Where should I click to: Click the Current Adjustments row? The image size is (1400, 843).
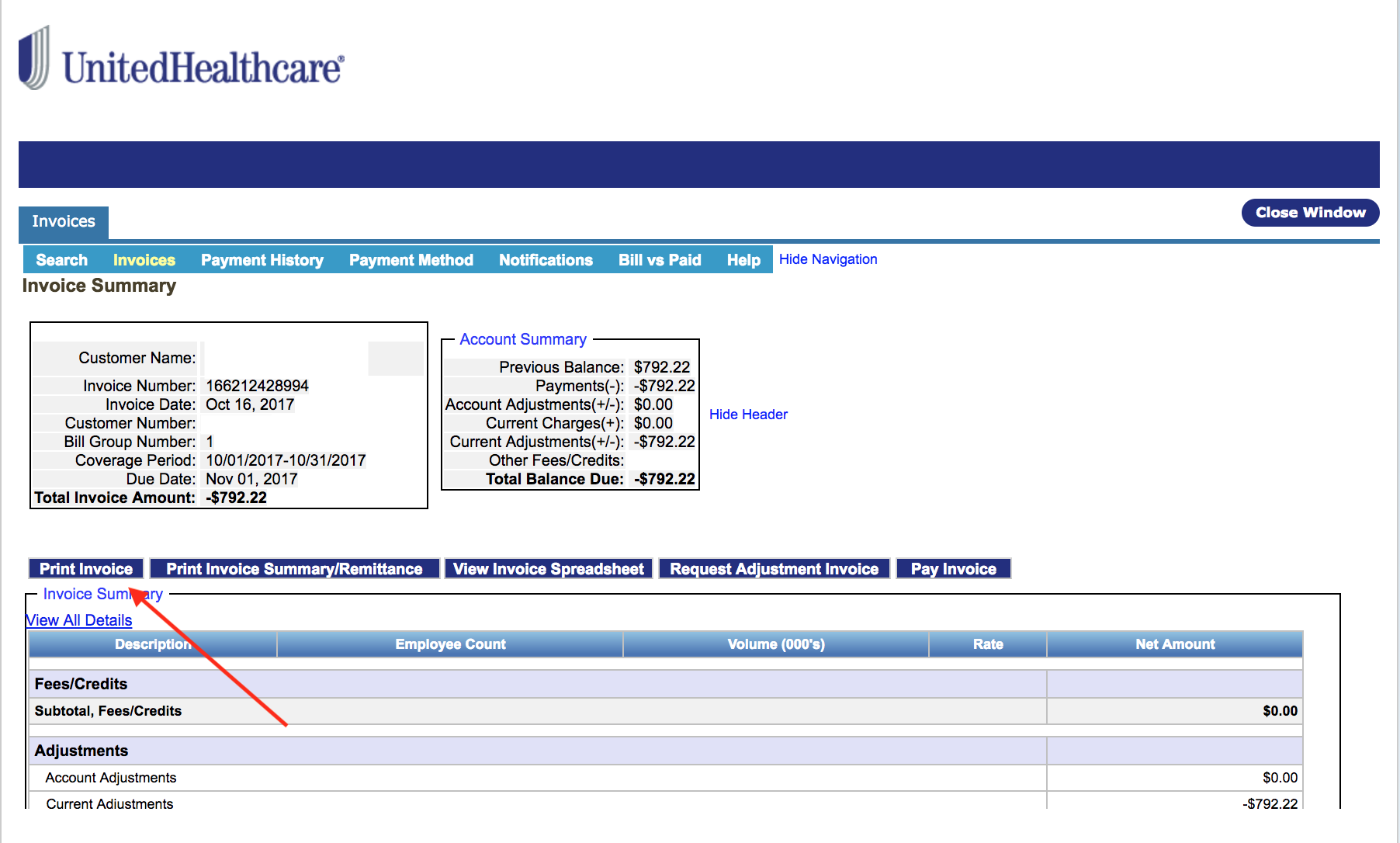[x=109, y=803]
